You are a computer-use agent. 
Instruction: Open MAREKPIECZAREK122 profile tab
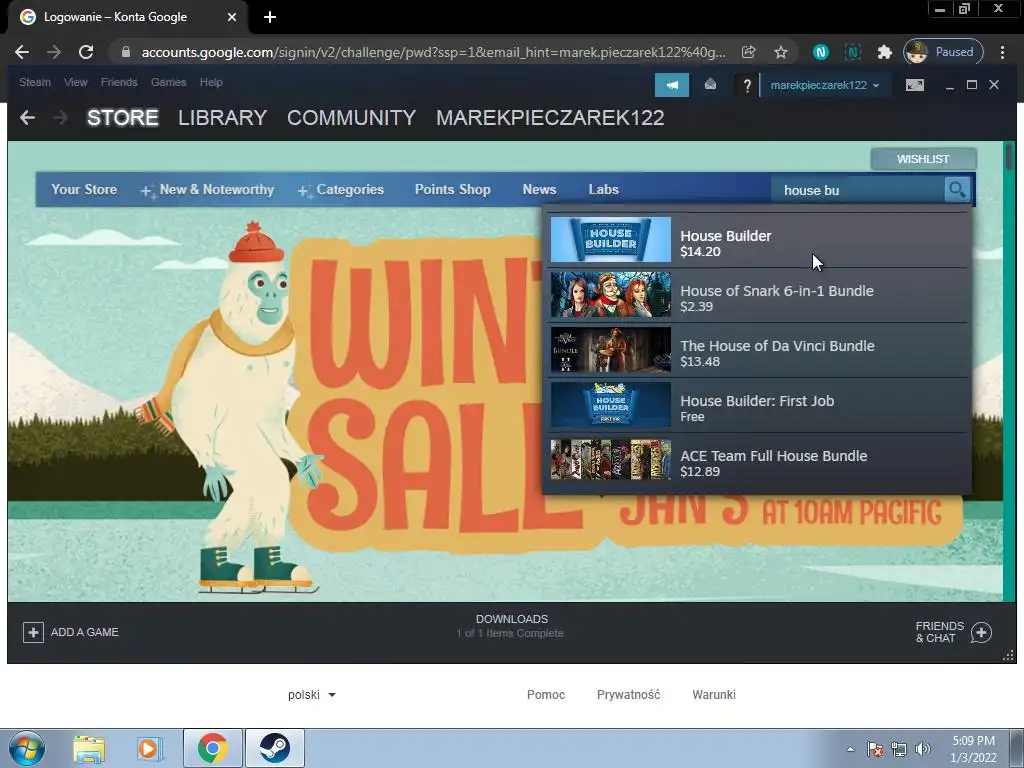coord(550,118)
